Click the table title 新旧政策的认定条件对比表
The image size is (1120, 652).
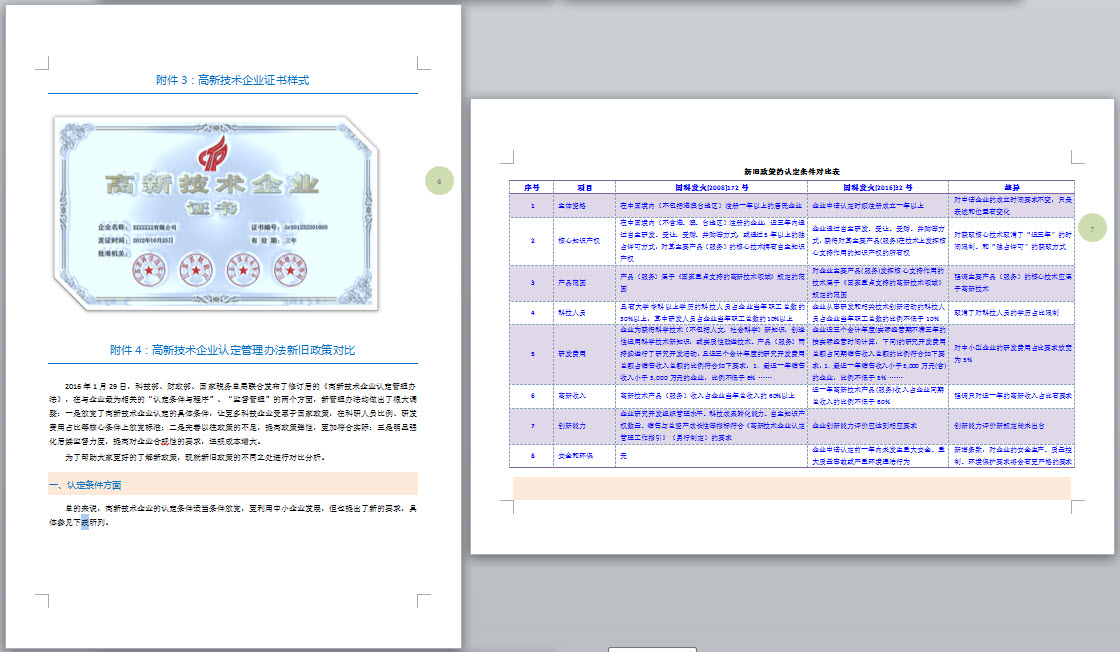[x=791, y=171]
